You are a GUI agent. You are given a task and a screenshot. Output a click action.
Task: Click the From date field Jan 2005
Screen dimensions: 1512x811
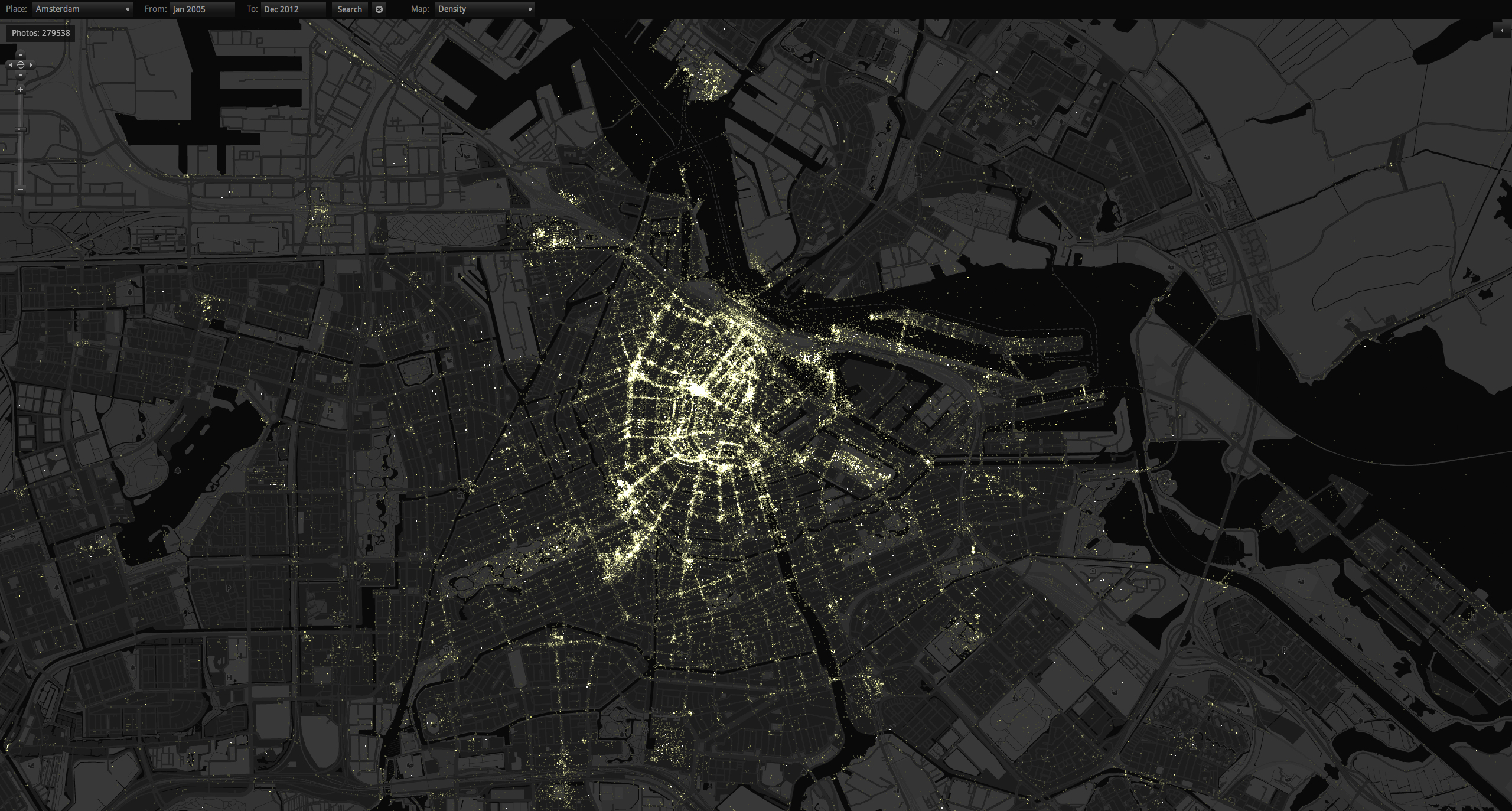(202, 9)
